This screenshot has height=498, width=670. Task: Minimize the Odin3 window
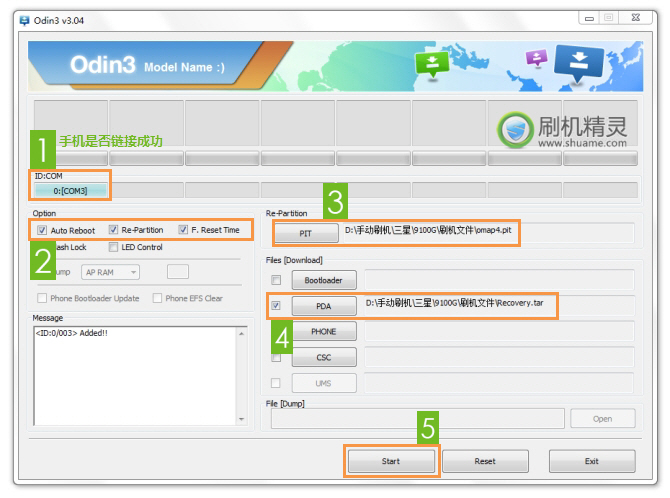[589, 18]
